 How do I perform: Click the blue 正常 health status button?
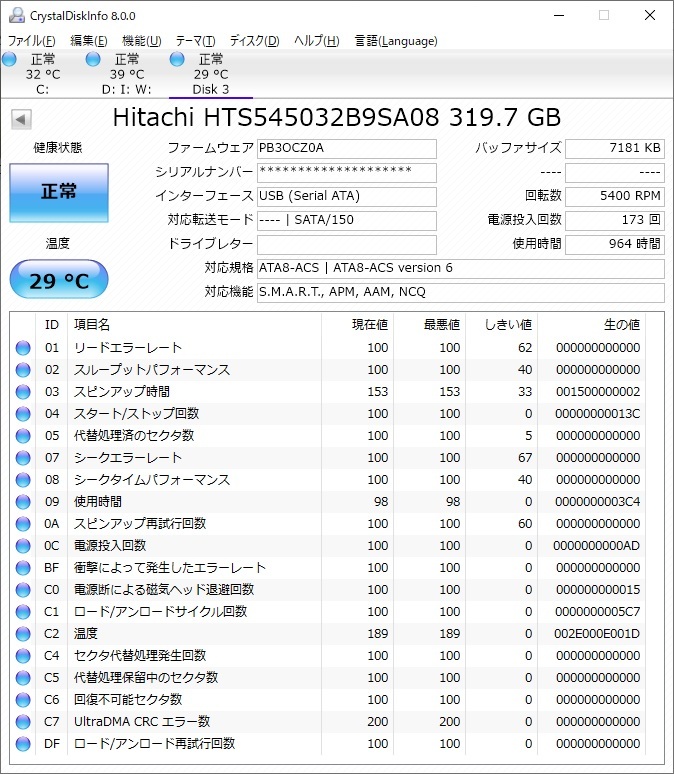(x=59, y=193)
